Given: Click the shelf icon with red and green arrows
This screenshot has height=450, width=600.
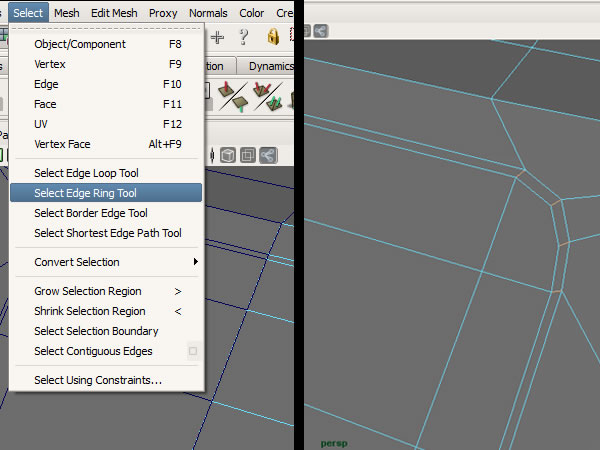Looking at the screenshot, I should [265, 96].
